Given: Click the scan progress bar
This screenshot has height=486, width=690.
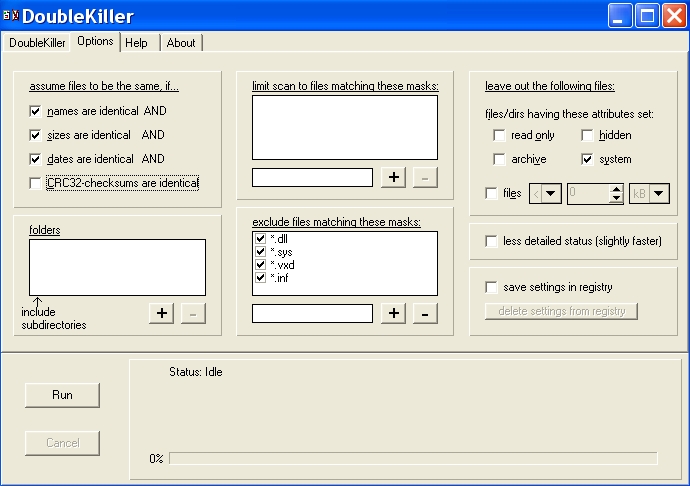Looking at the screenshot, I should [x=413, y=458].
